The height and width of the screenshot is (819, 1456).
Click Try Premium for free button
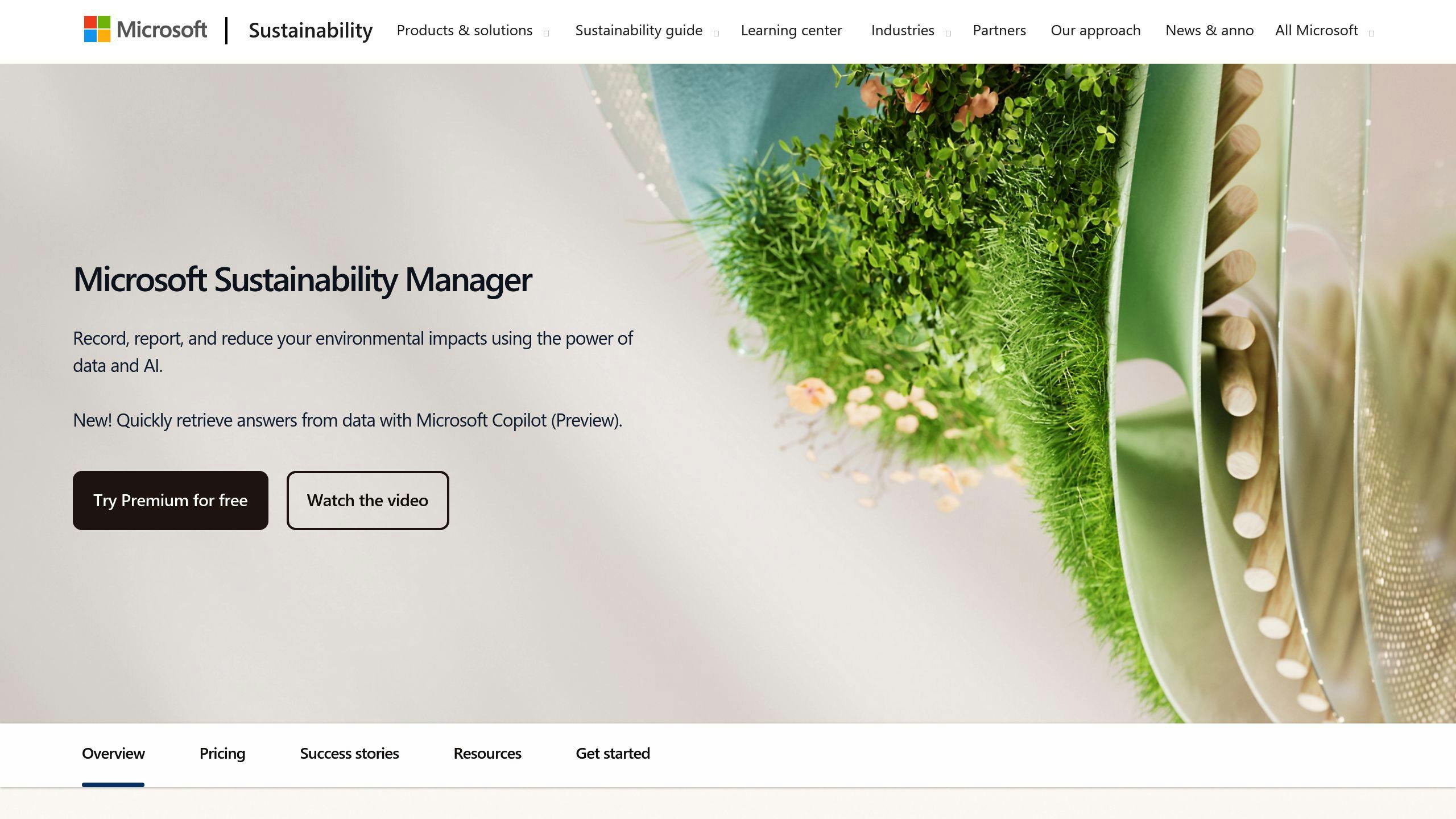[x=171, y=500]
